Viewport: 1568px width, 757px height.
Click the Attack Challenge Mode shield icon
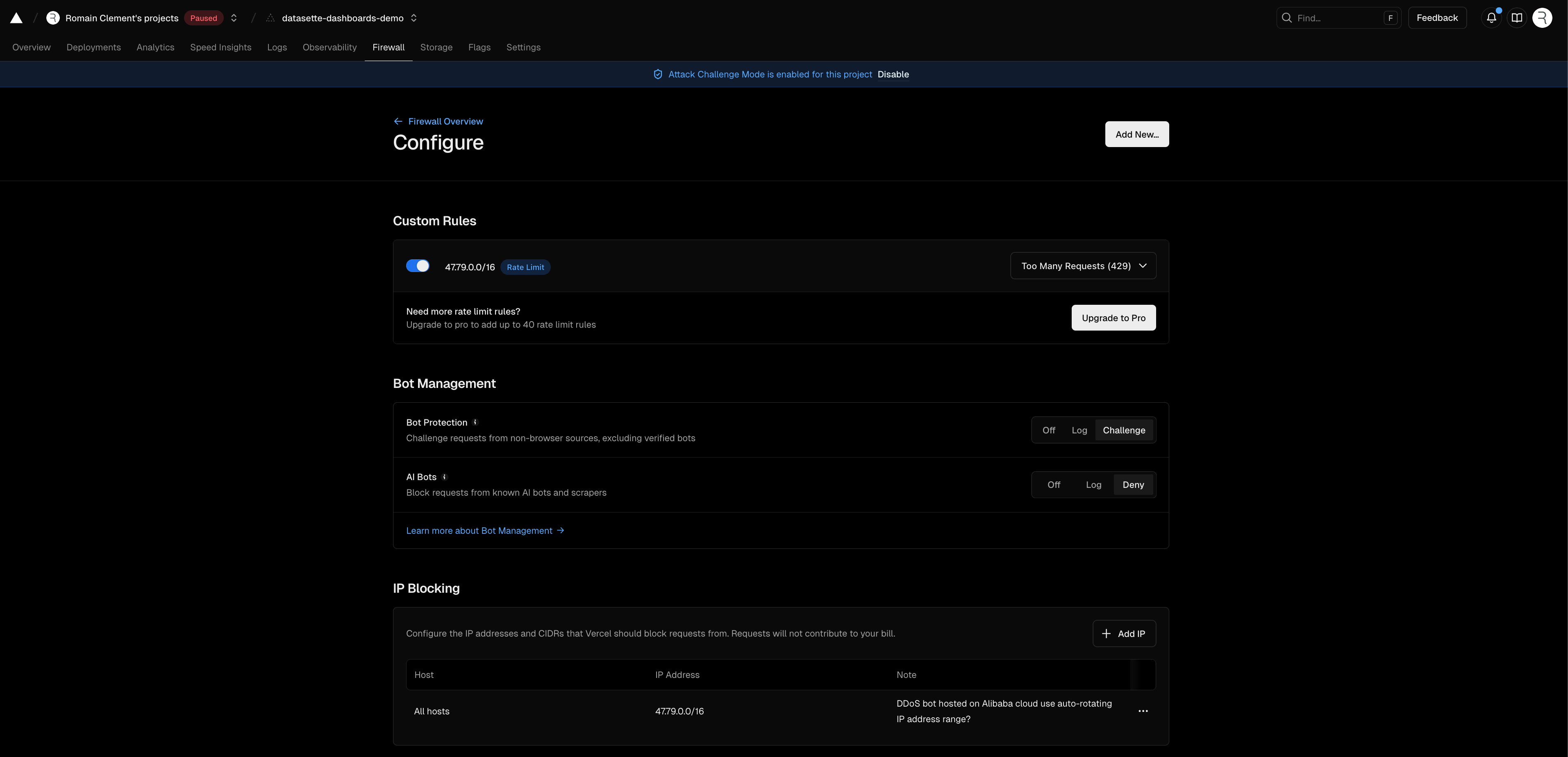[658, 74]
